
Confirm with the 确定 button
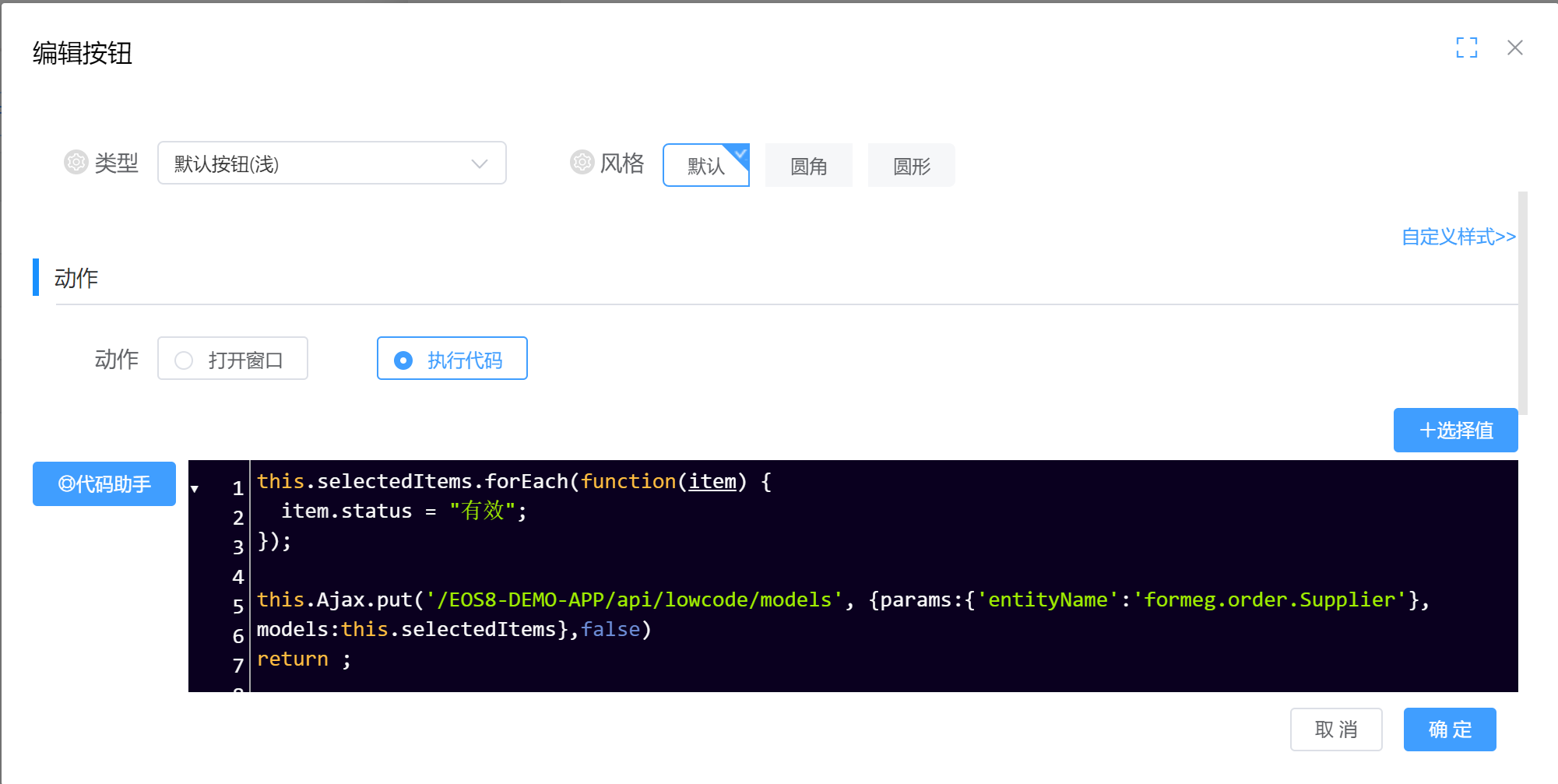pos(1449,730)
